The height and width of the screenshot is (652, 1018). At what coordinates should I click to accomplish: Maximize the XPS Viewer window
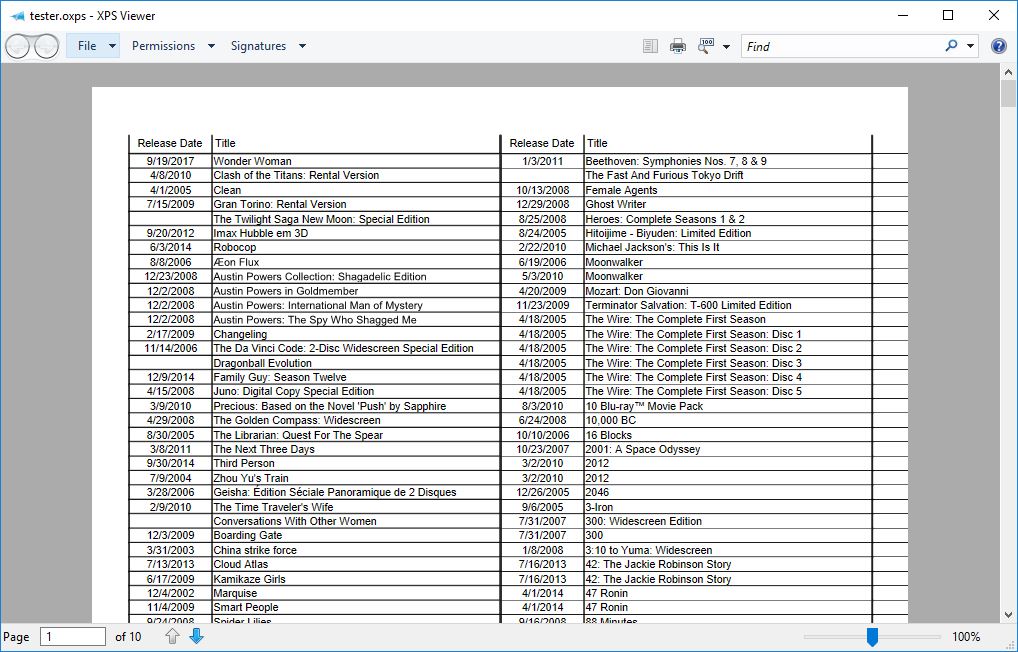(948, 15)
